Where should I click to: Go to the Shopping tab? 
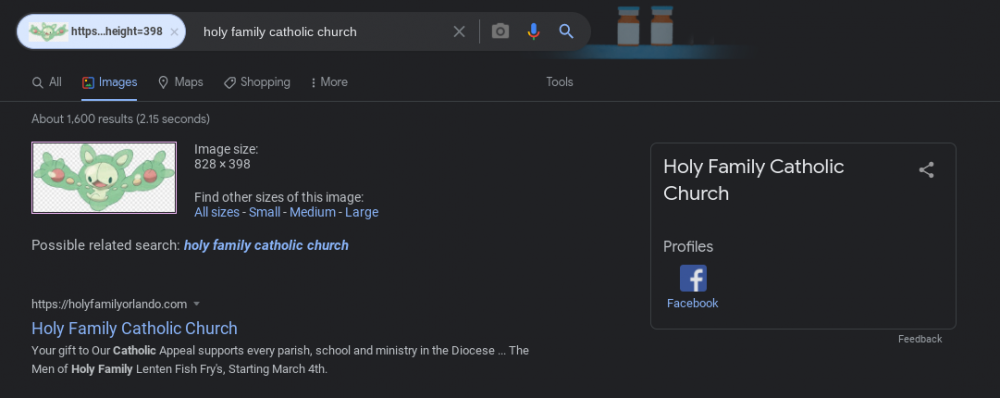(x=257, y=82)
